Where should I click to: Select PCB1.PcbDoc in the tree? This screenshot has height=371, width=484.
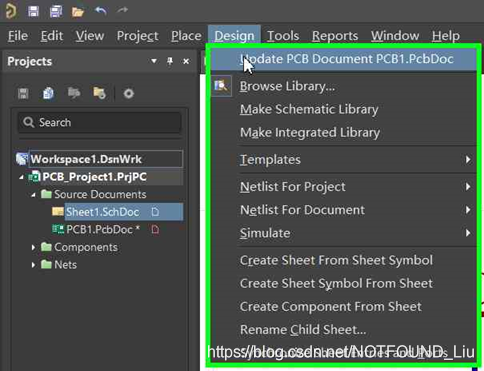click(x=103, y=230)
